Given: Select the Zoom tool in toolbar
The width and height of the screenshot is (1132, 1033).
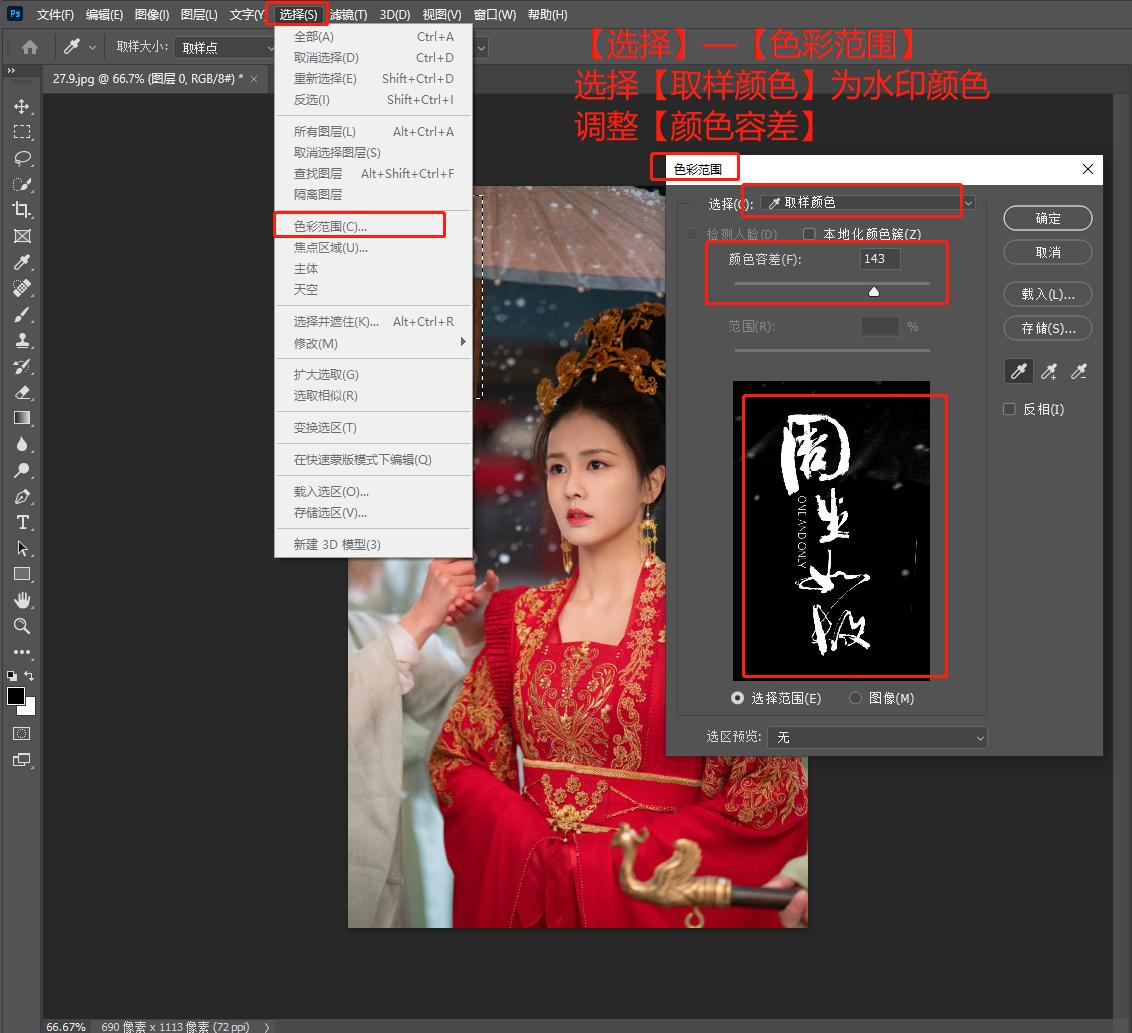Looking at the screenshot, I should (x=21, y=626).
